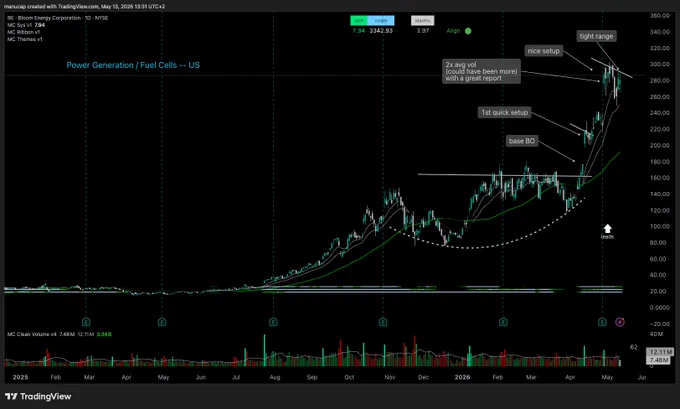Click the 100.00 price axis label
This screenshot has height=409, width=680.
660,226
